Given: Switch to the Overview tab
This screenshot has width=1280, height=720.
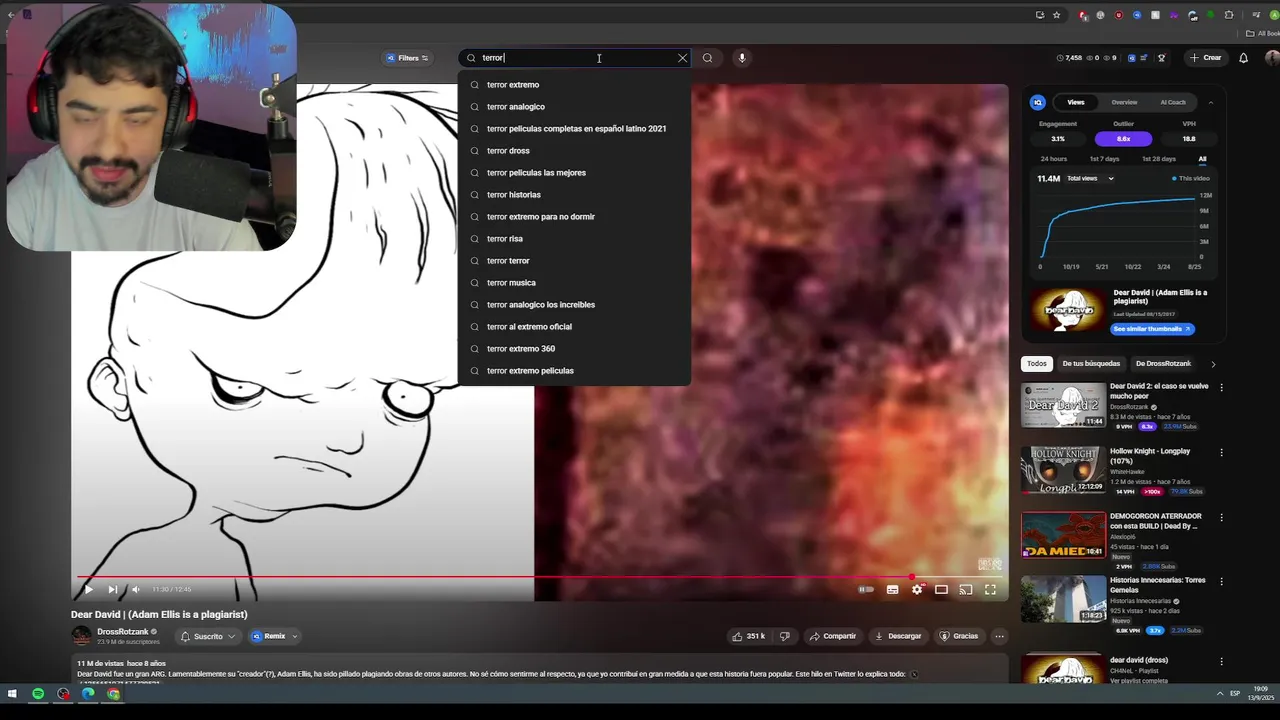Looking at the screenshot, I should (1124, 102).
